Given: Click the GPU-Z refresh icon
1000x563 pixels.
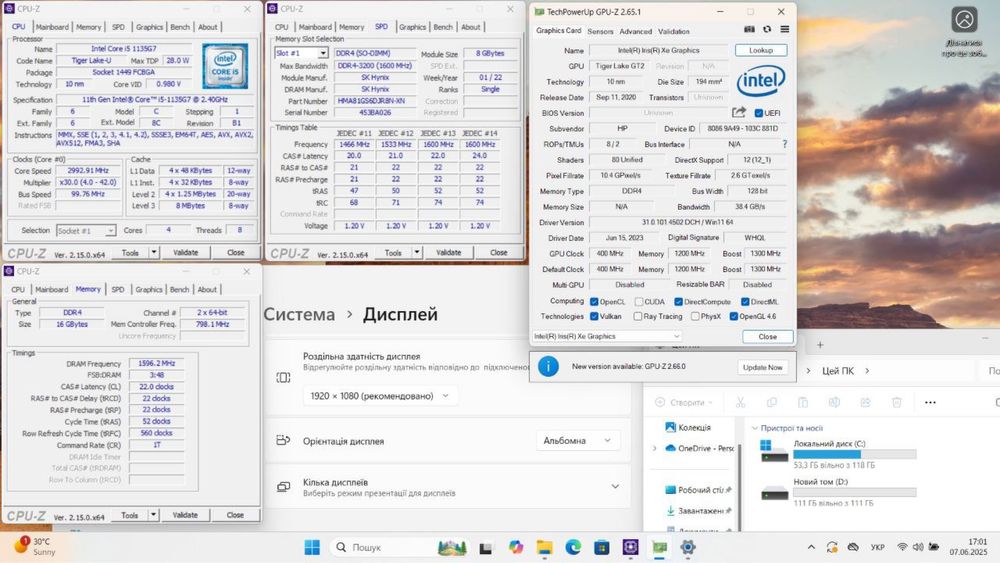Looking at the screenshot, I should (767, 29).
